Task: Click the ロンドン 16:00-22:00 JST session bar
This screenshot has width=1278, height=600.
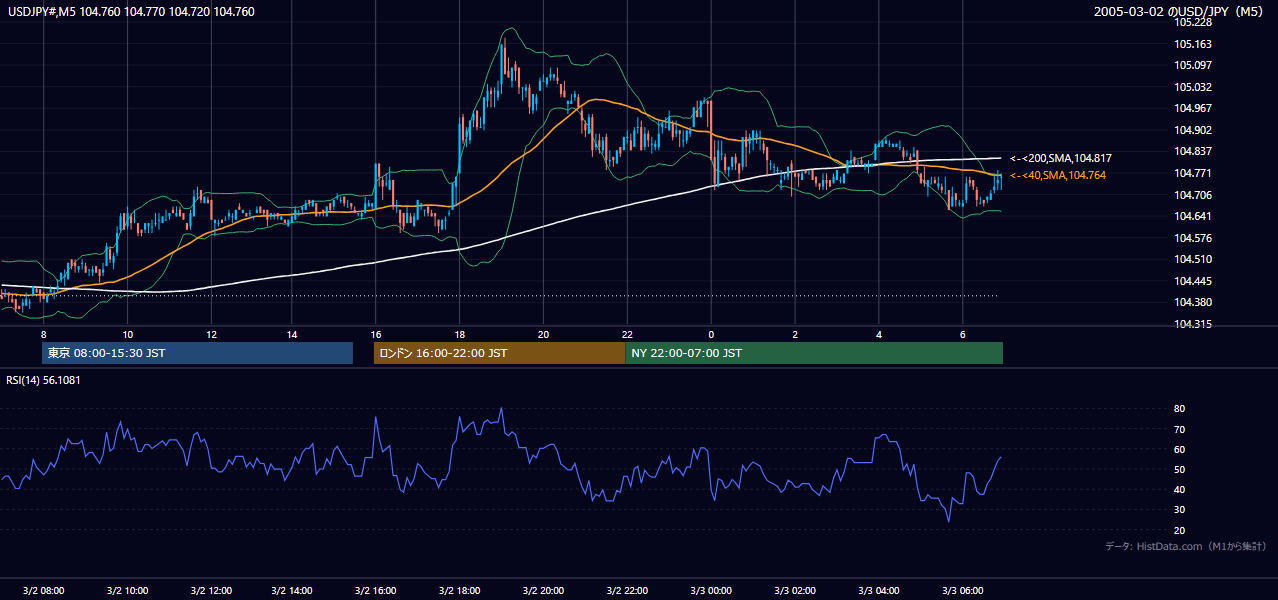Action: [499, 353]
